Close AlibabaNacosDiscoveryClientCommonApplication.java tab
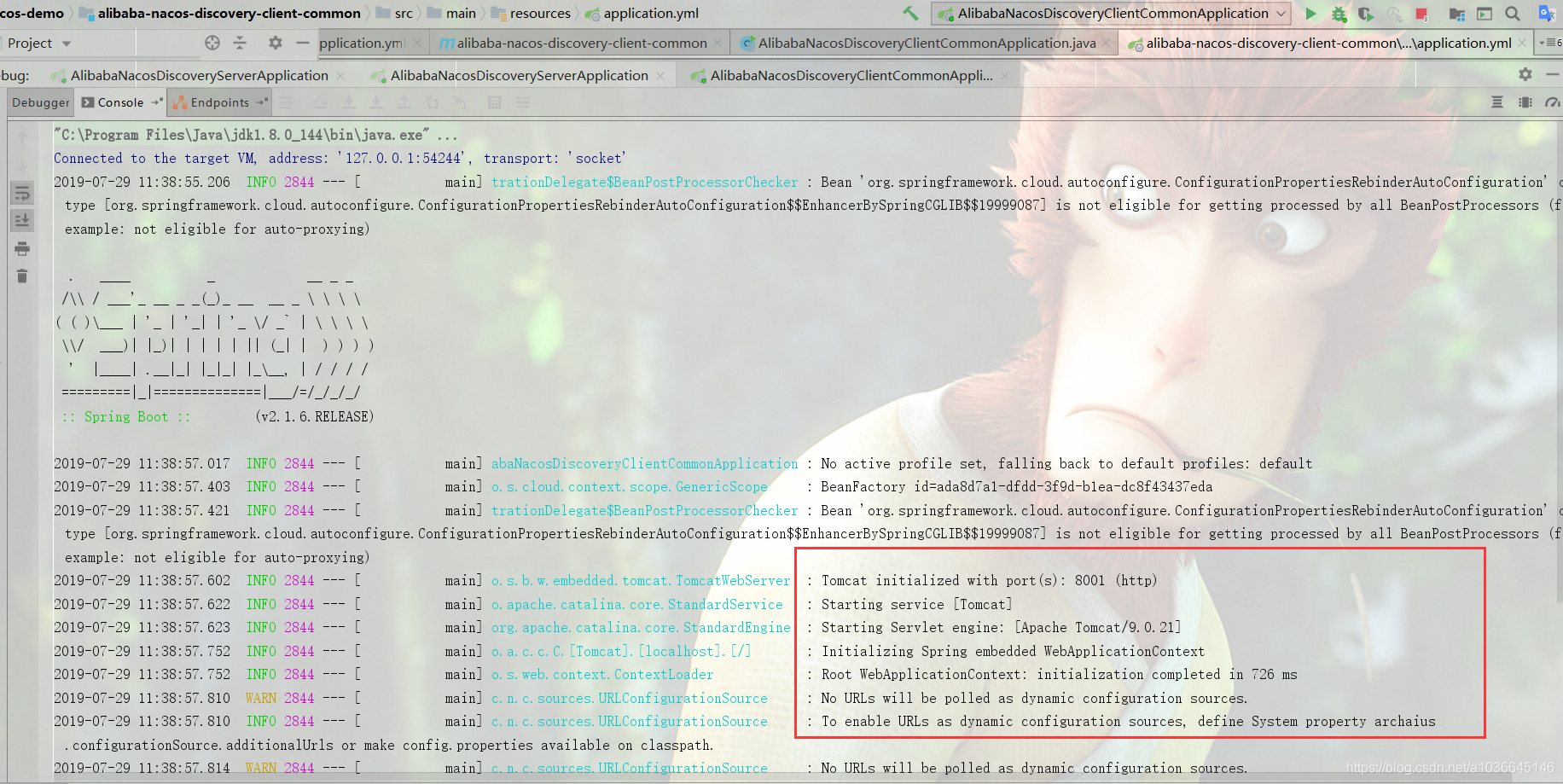The image size is (1563, 784). coord(1107,43)
